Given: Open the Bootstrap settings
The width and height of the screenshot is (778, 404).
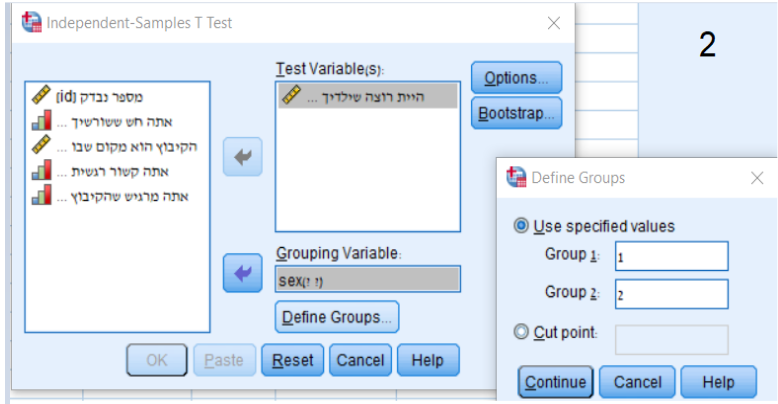Looking at the screenshot, I should [x=516, y=113].
